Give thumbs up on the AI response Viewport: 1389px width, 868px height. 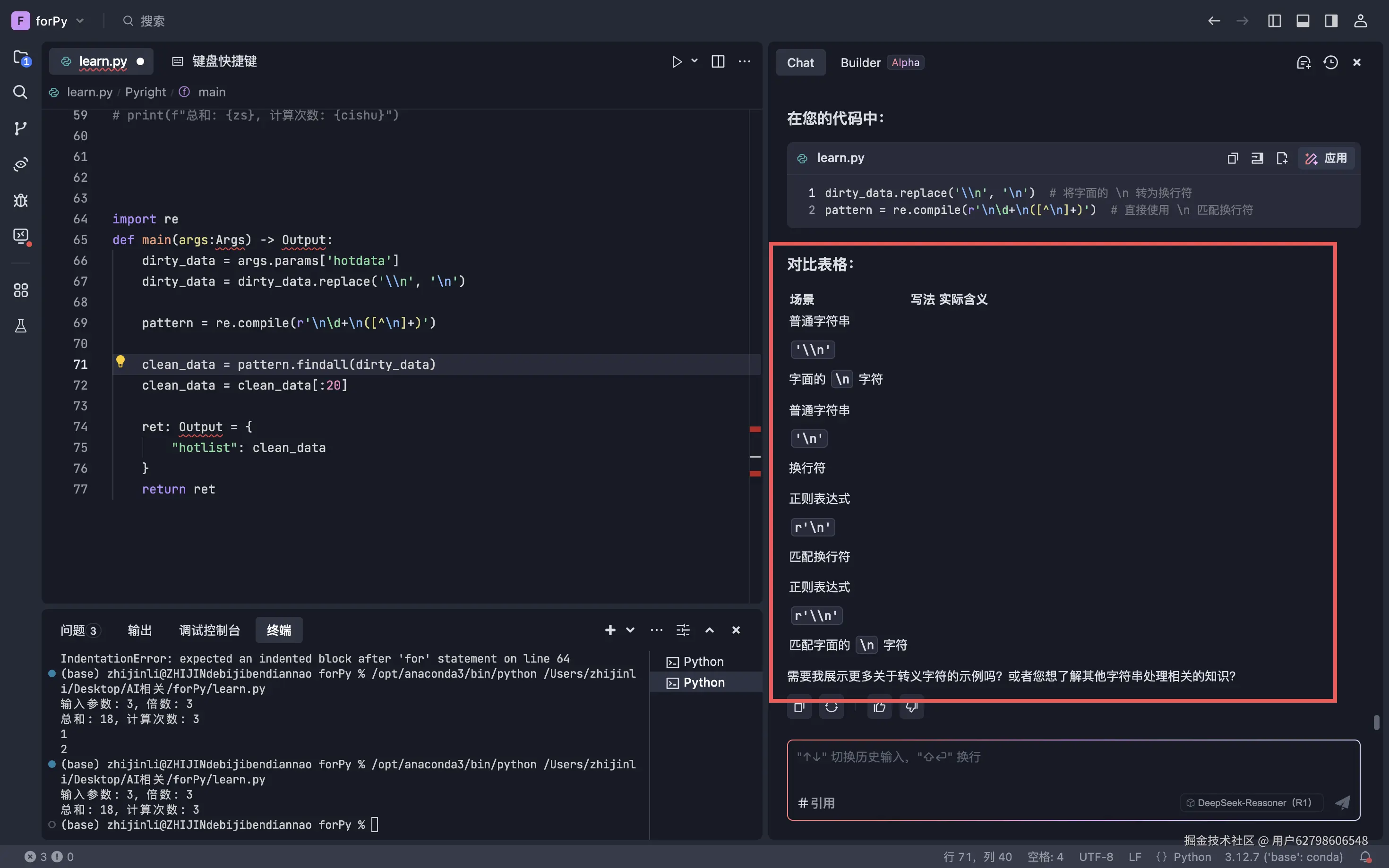click(879, 707)
